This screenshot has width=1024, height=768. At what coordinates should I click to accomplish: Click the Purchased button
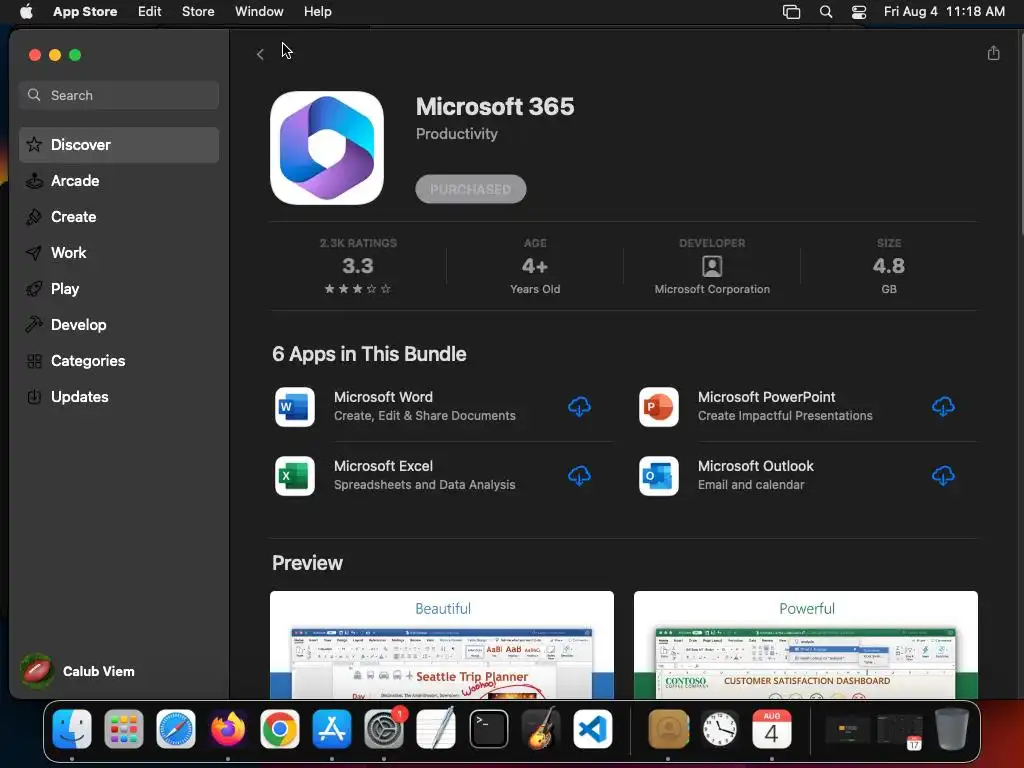pyautogui.click(x=470, y=189)
